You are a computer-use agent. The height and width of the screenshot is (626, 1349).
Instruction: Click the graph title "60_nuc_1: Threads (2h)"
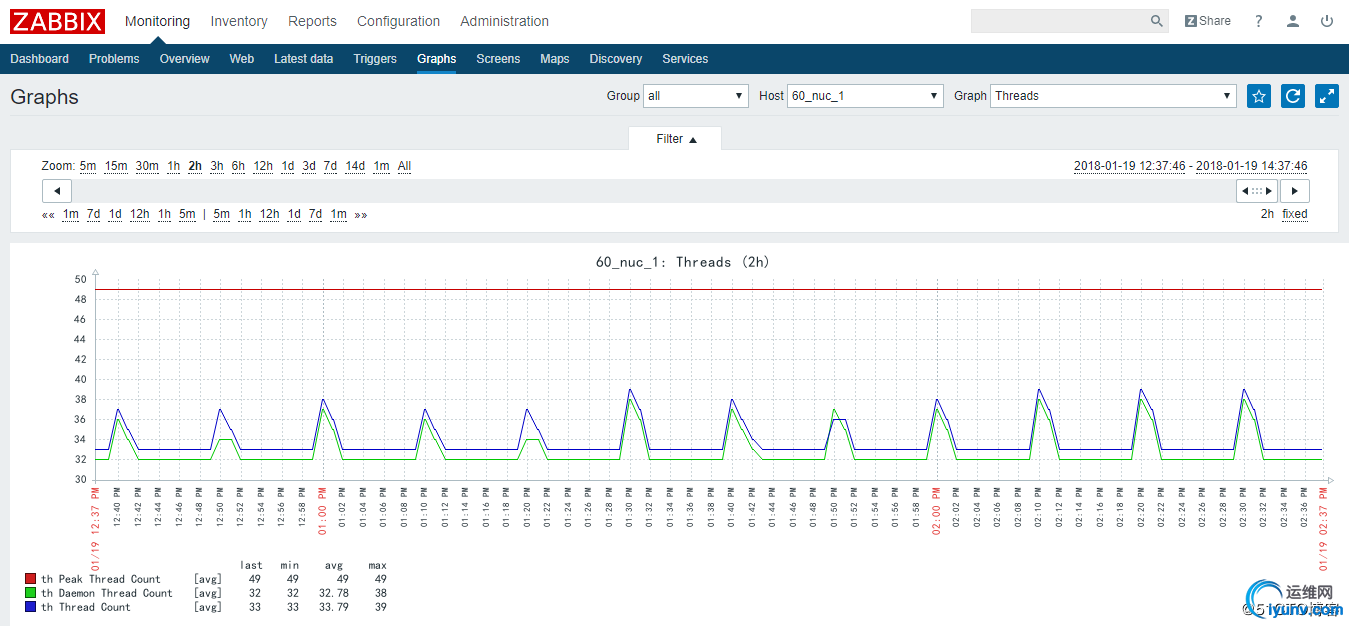point(683,262)
